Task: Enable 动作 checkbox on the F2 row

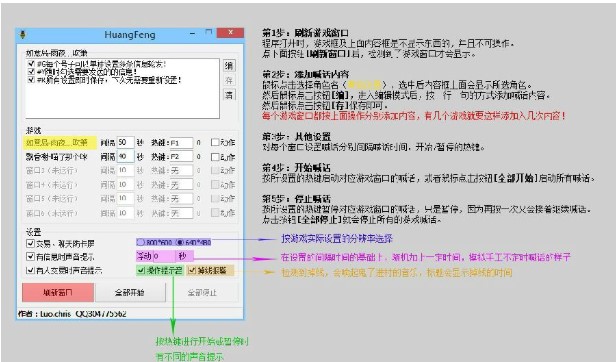Action: [x=215, y=157]
